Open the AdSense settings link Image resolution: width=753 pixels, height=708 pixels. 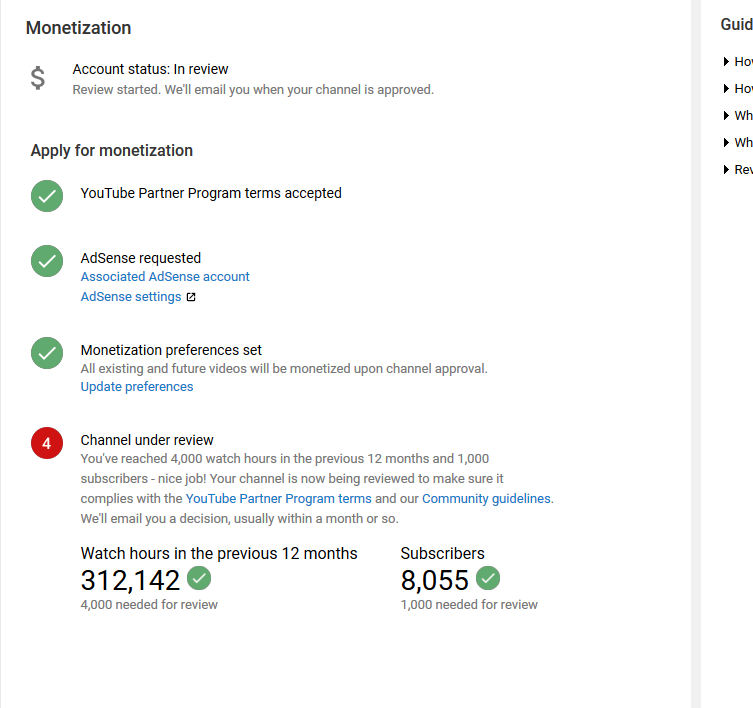[131, 297]
